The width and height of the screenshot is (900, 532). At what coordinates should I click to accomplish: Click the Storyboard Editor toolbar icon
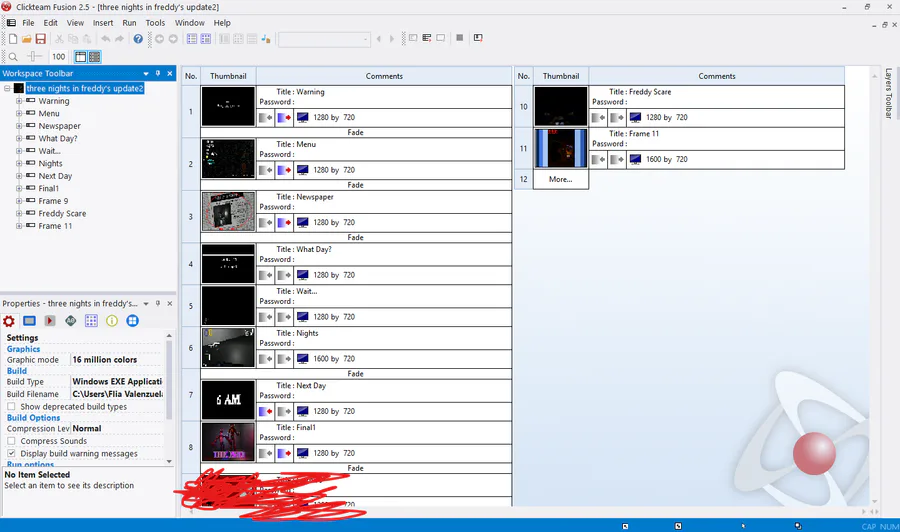point(192,38)
